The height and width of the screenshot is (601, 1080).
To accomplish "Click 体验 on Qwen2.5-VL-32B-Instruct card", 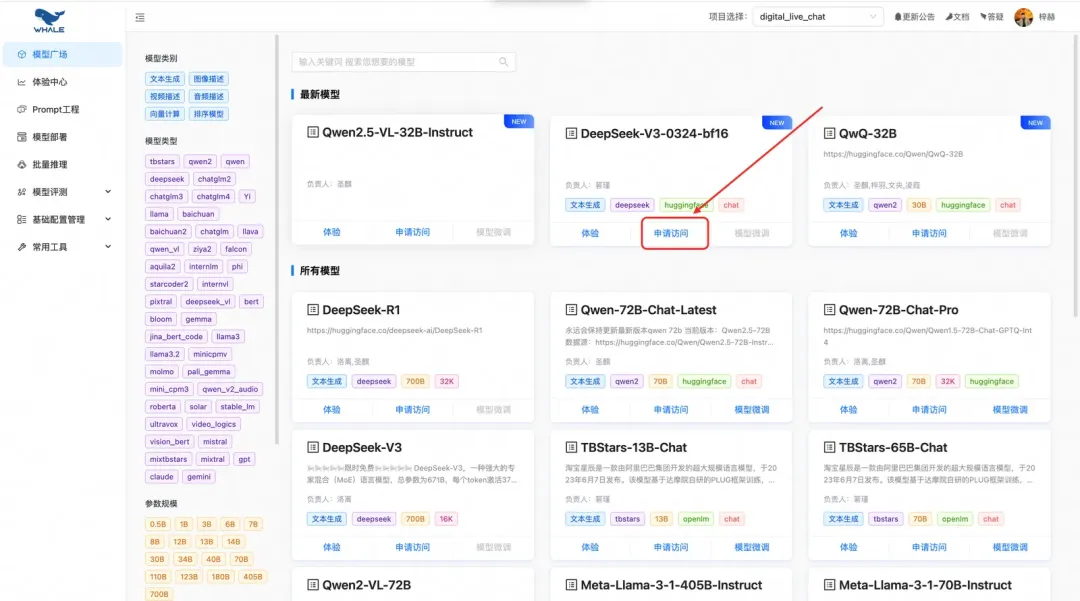I will pyautogui.click(x=332, y=233).
